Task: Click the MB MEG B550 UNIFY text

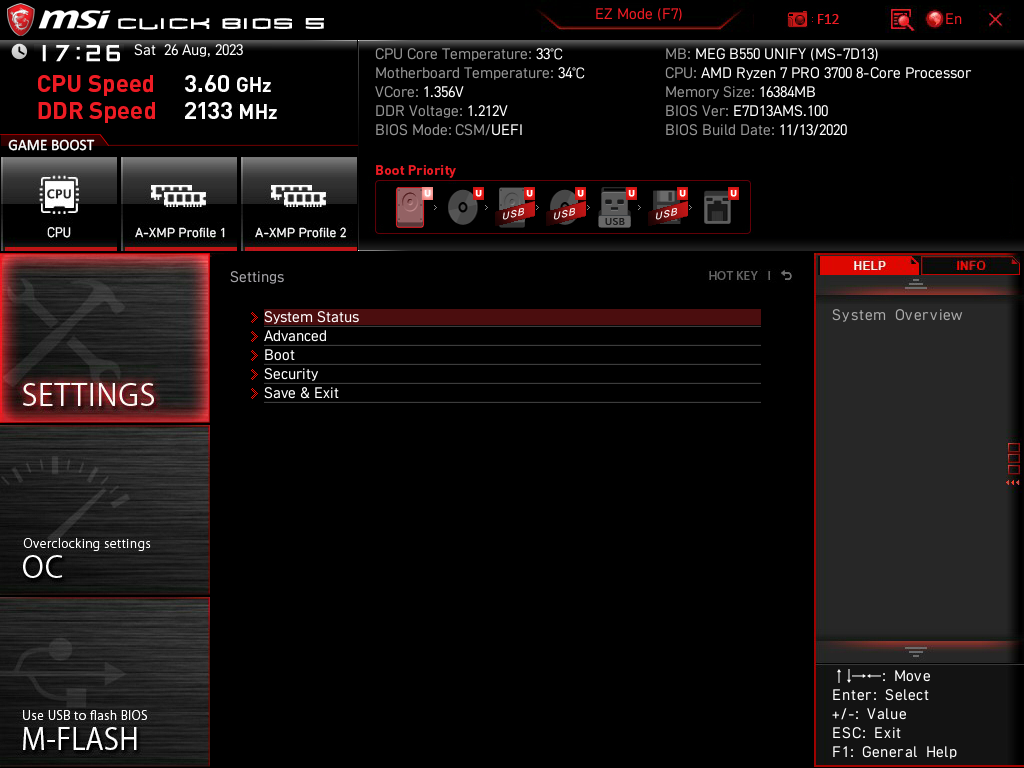Action: [x=771, y=54]
